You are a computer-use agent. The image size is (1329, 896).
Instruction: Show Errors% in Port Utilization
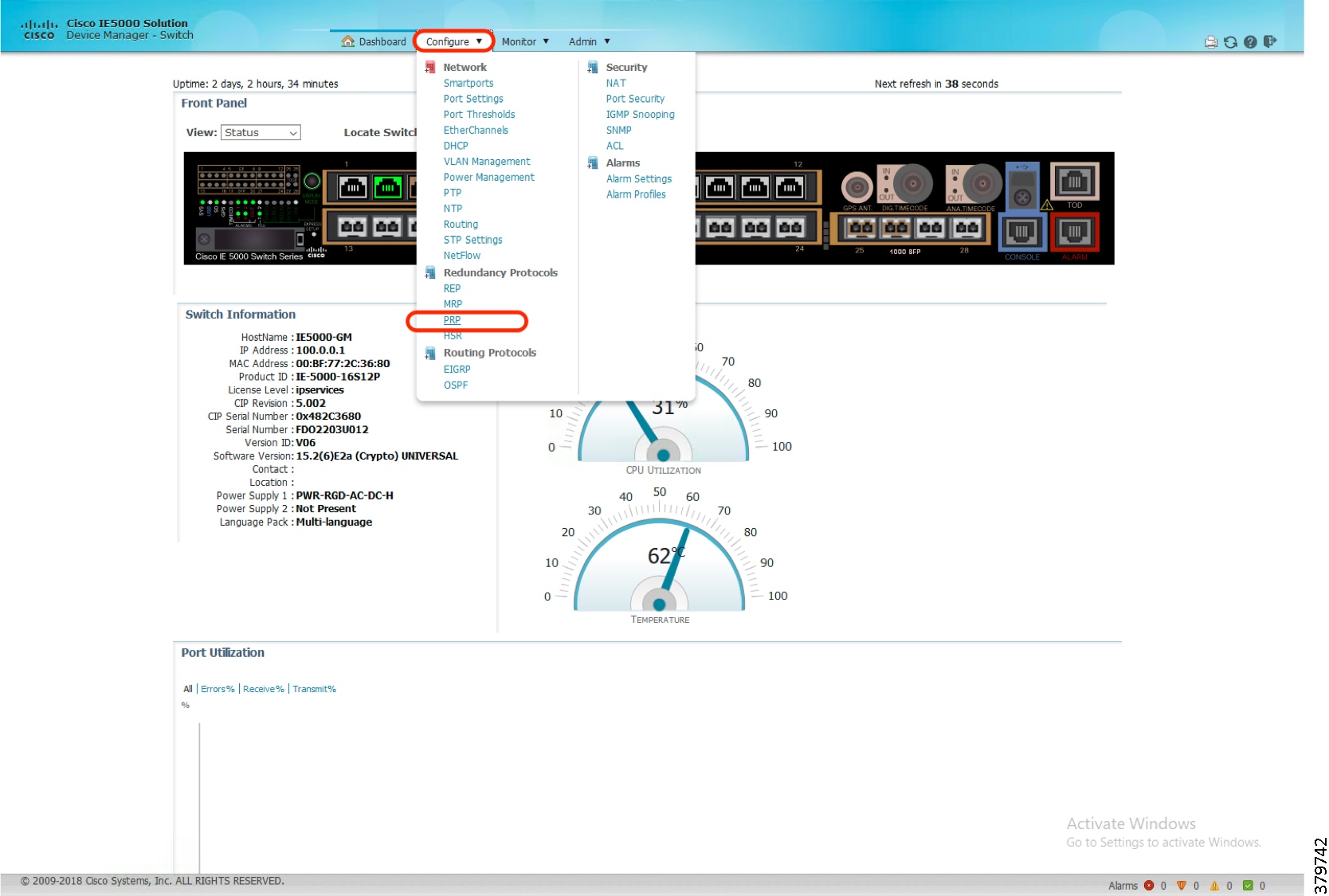click(x=218, y=689)
